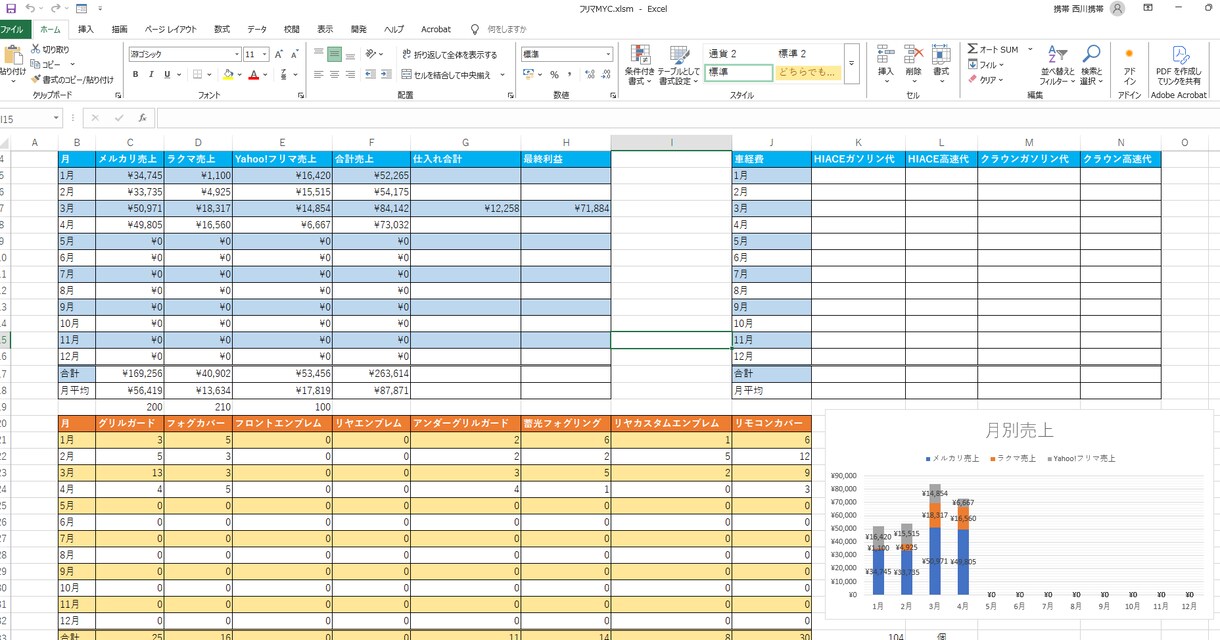This screenshot has width=1220, height=640.
Task: Toggle bold formatting
Action: [136, 75]
